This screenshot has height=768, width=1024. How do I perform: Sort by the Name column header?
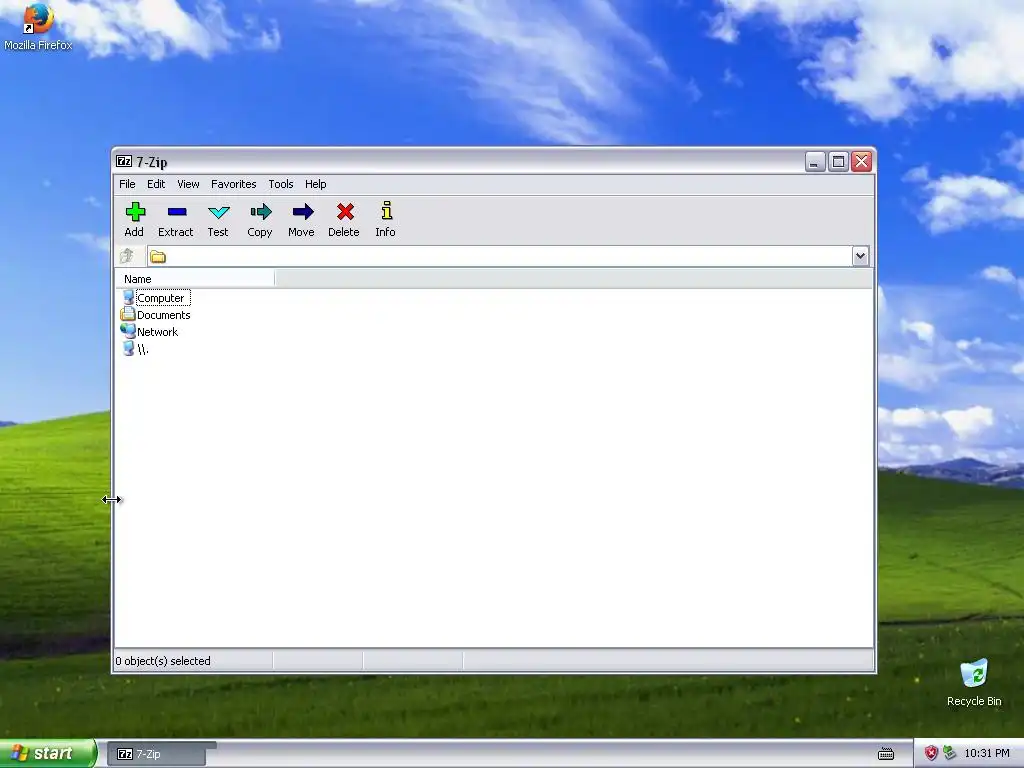195,279
